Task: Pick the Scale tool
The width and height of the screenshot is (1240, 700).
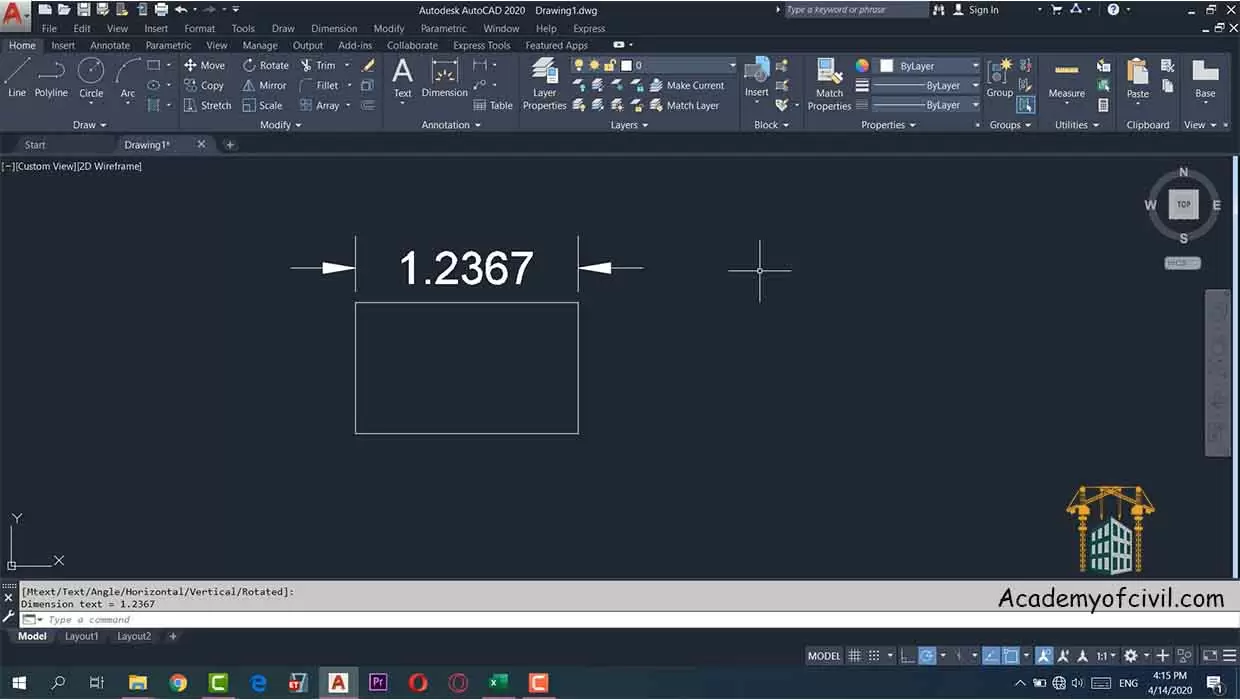Action: point(262,105)
